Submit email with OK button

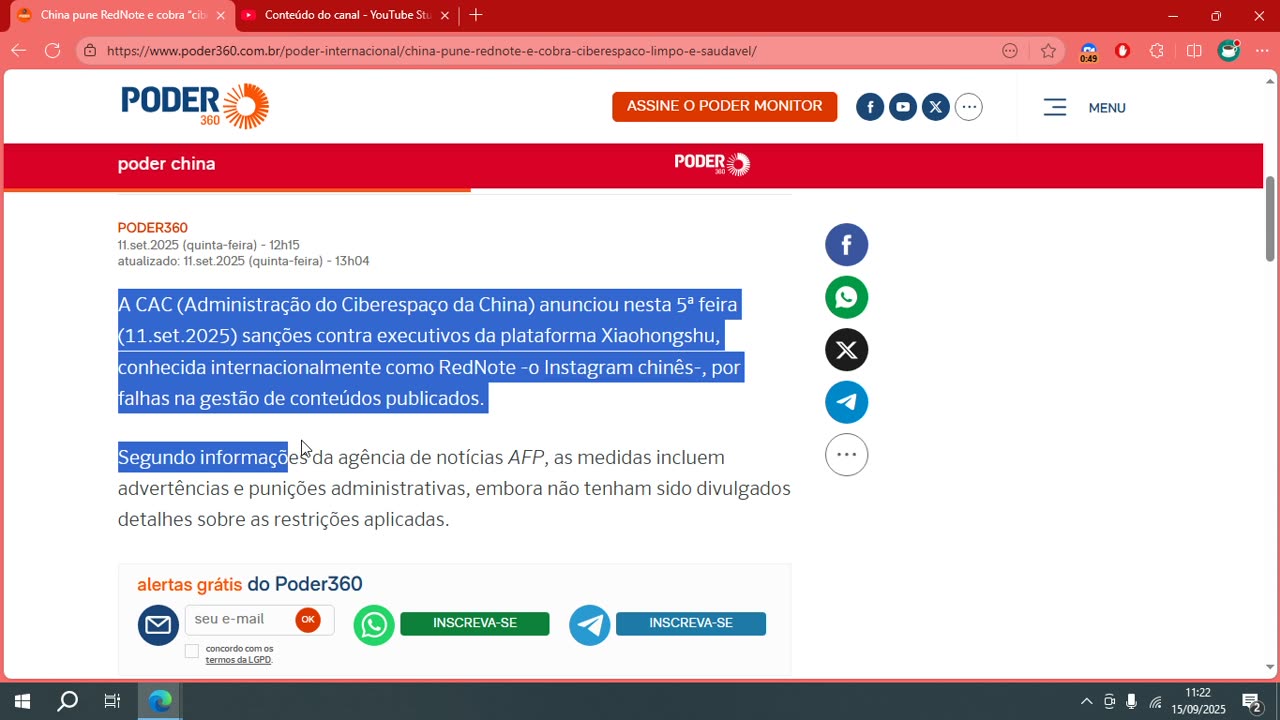(x=308, y=620)
